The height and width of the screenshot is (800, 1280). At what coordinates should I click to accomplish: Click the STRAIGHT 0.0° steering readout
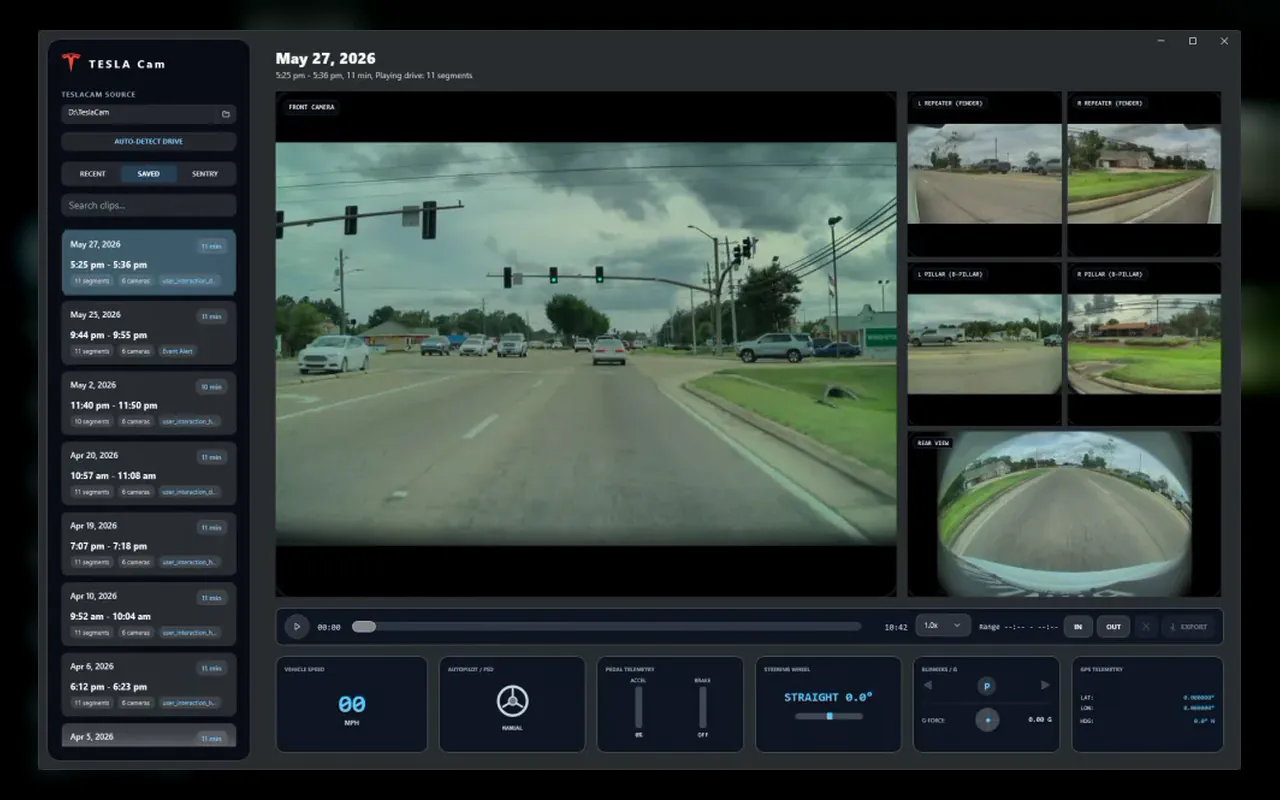(828, 697)
